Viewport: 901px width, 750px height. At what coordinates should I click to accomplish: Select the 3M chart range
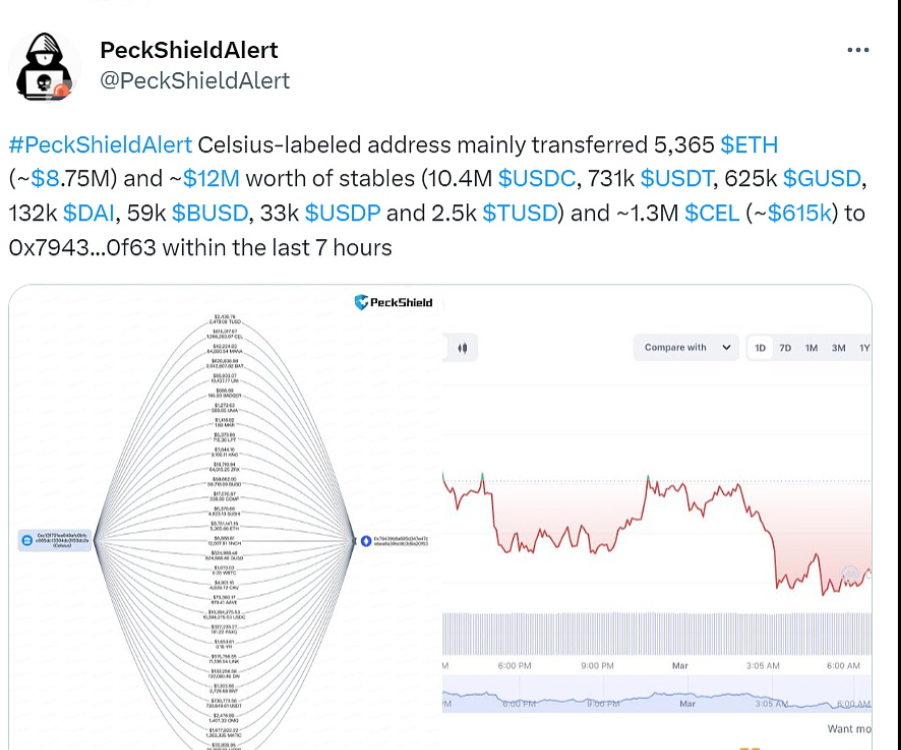838,348
